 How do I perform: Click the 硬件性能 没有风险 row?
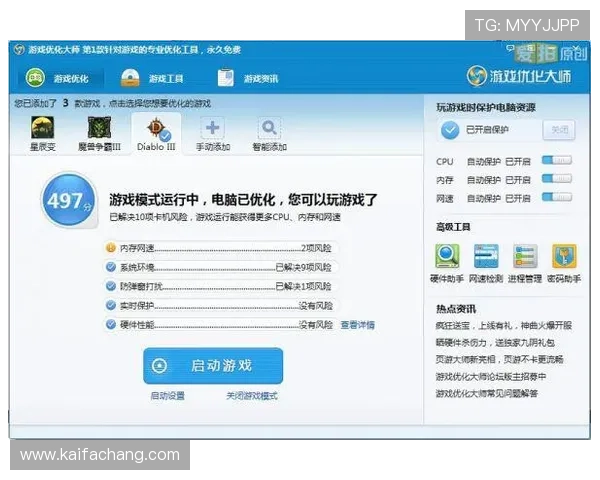click(x=221, y=325)
